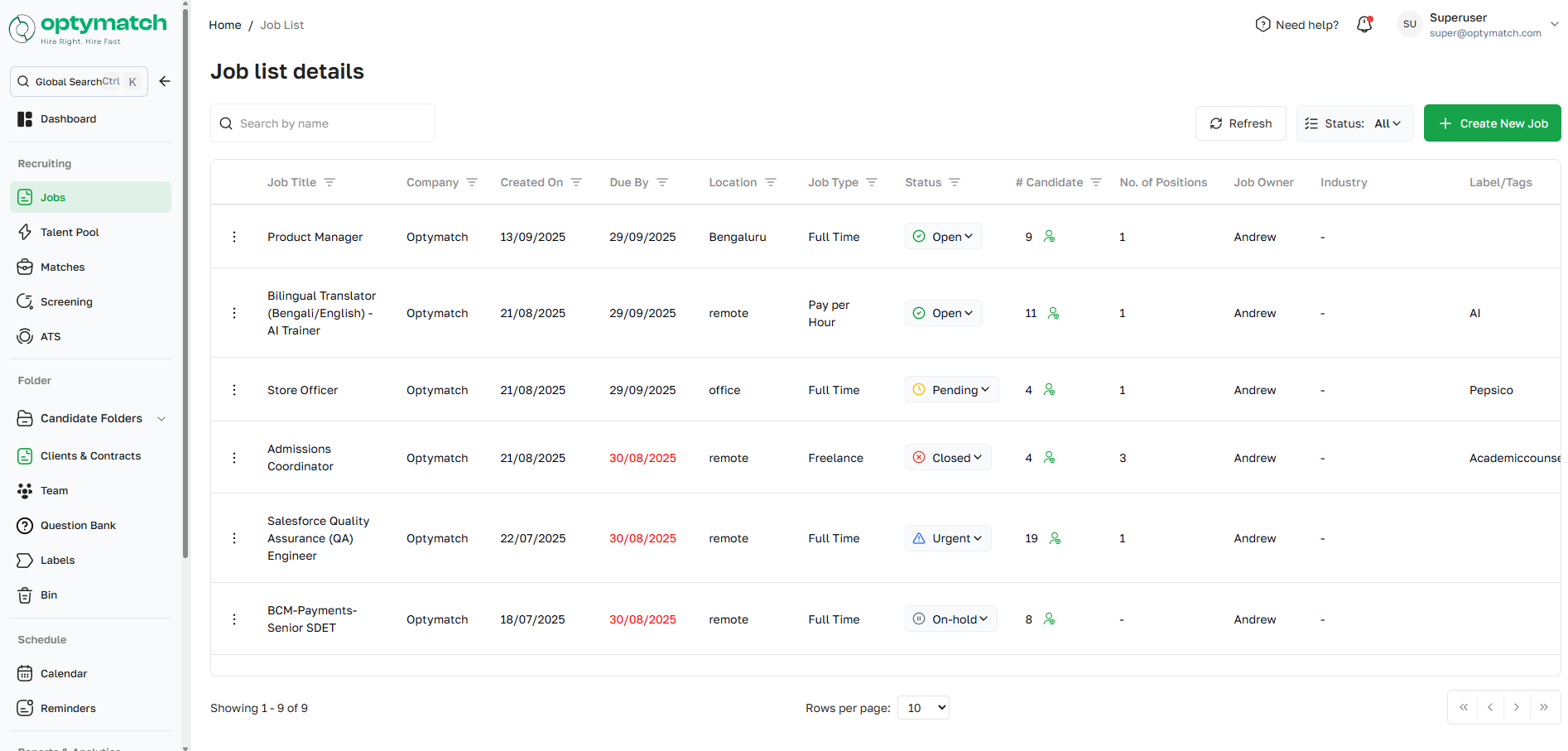Click the Search by name field
Viewport: 1568px width, 751px height.
coord(331,123)
